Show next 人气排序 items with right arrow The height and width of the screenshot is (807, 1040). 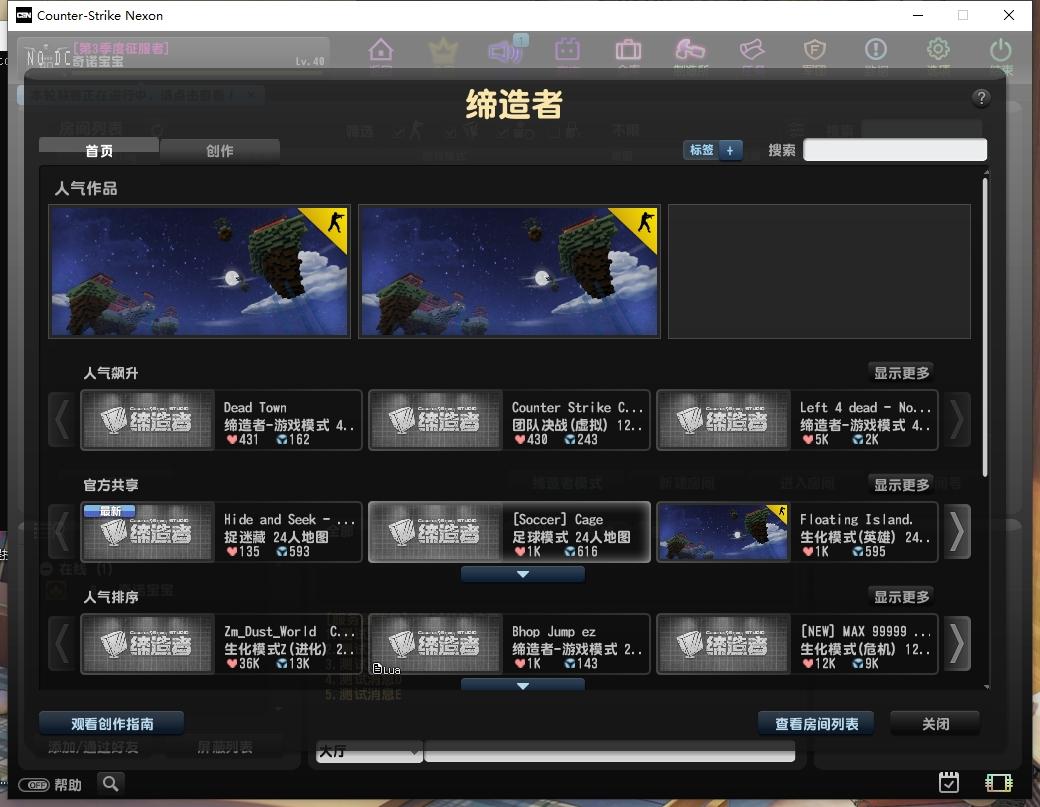[x=956, y=644]
